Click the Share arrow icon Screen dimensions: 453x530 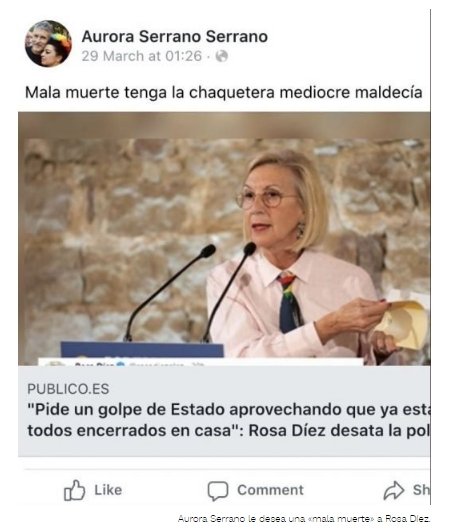pos(394,490)
